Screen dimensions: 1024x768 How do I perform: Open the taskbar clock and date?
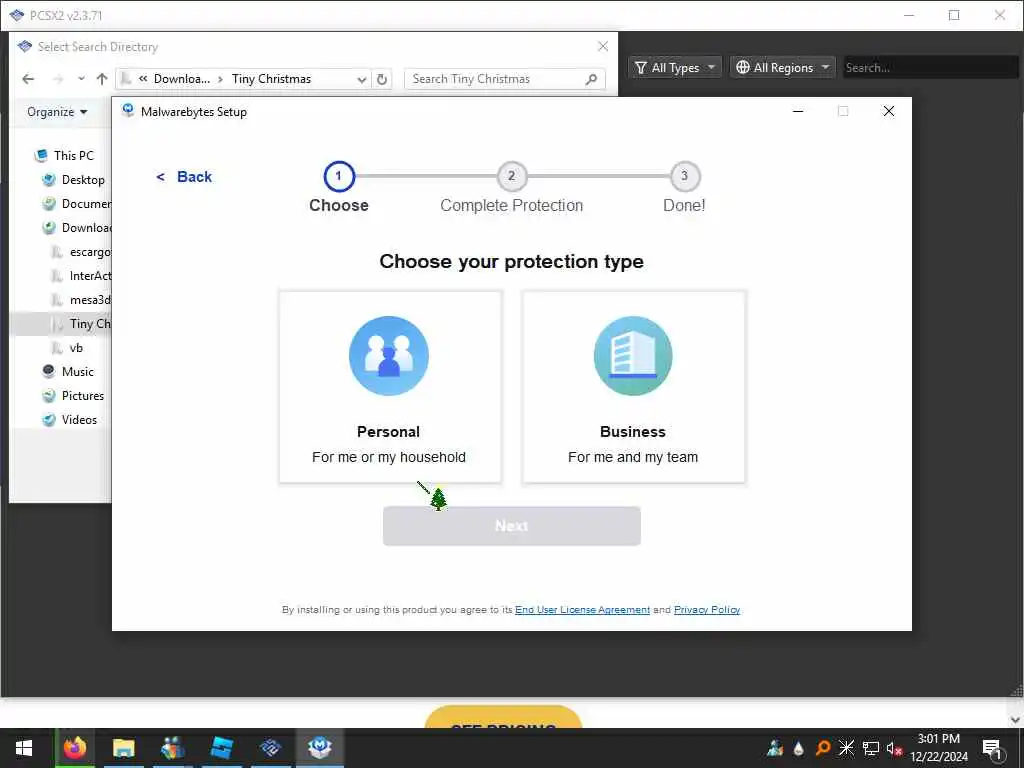939,748
